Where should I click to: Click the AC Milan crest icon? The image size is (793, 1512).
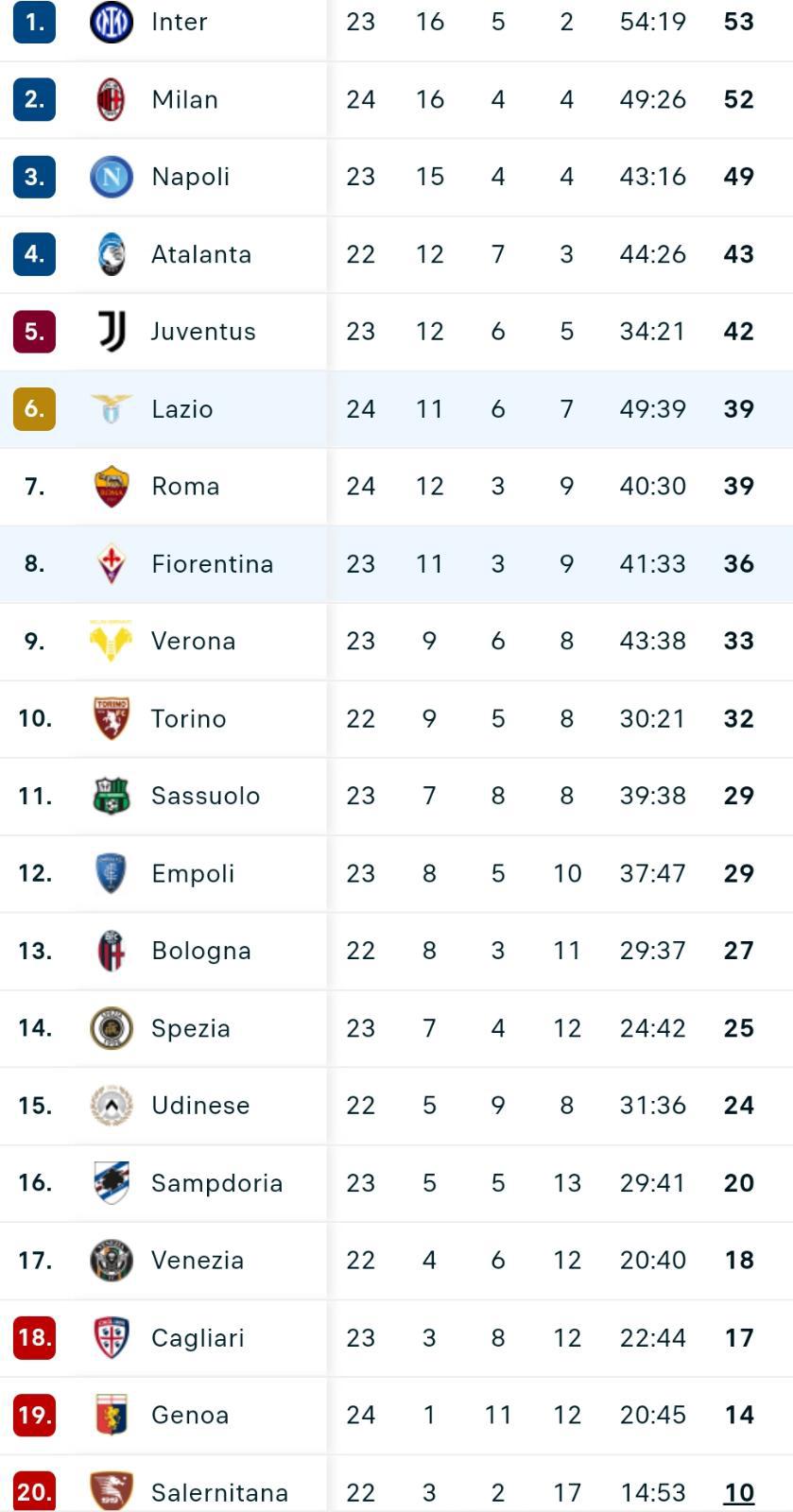click(x=112, y=99)
